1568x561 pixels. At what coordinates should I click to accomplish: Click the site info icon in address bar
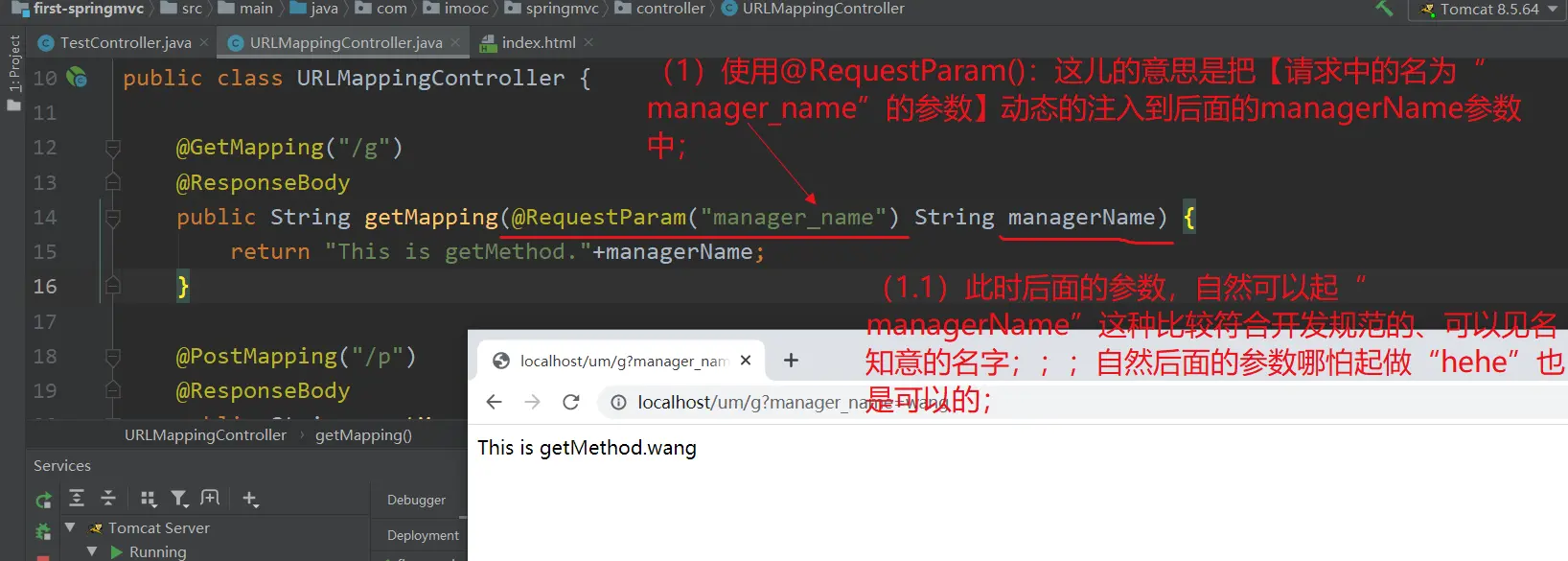619,402
